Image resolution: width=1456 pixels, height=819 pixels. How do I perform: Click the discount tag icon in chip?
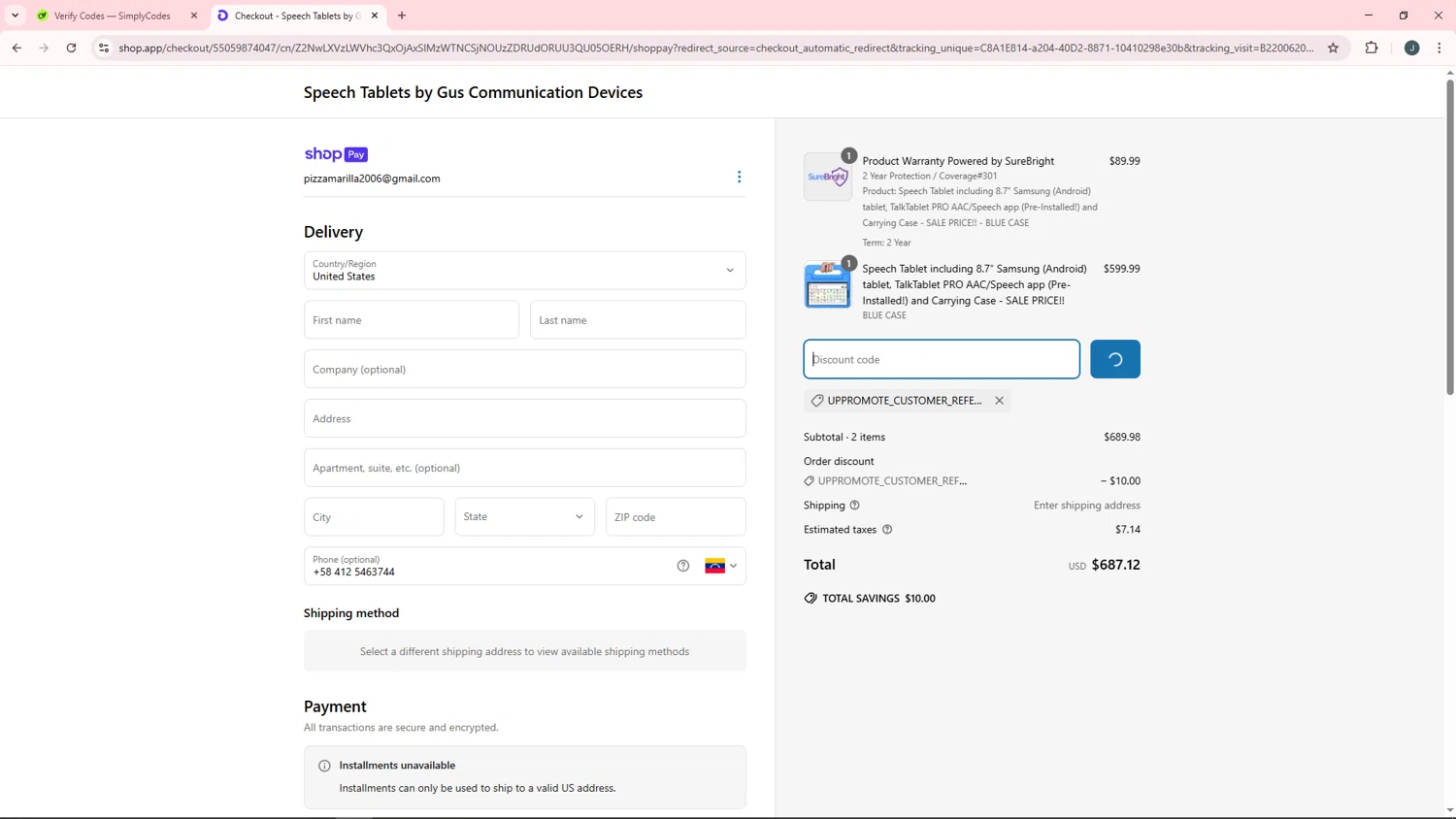tap(817, 401)
